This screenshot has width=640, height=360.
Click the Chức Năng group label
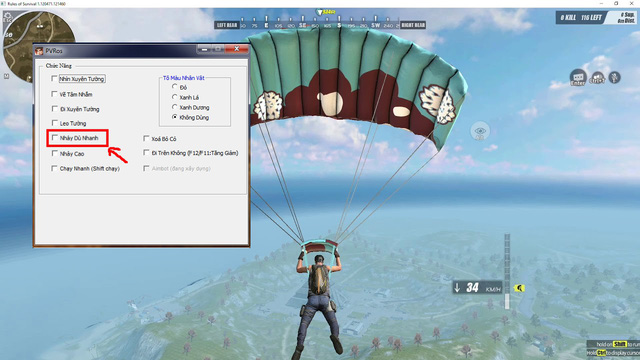tap(58, 65)
